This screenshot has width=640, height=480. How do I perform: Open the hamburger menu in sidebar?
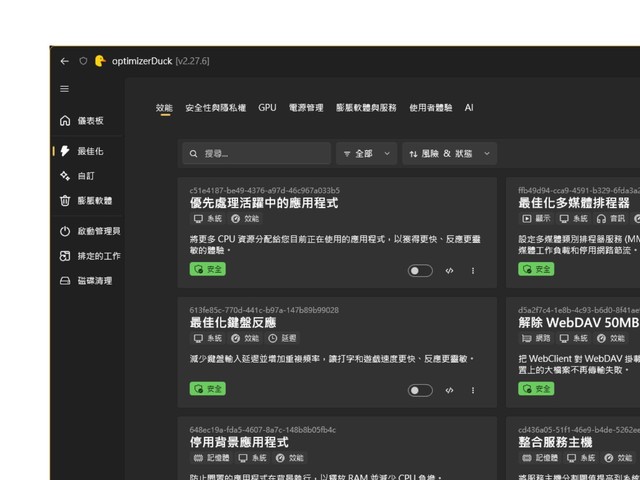click(x=64, y=89)
